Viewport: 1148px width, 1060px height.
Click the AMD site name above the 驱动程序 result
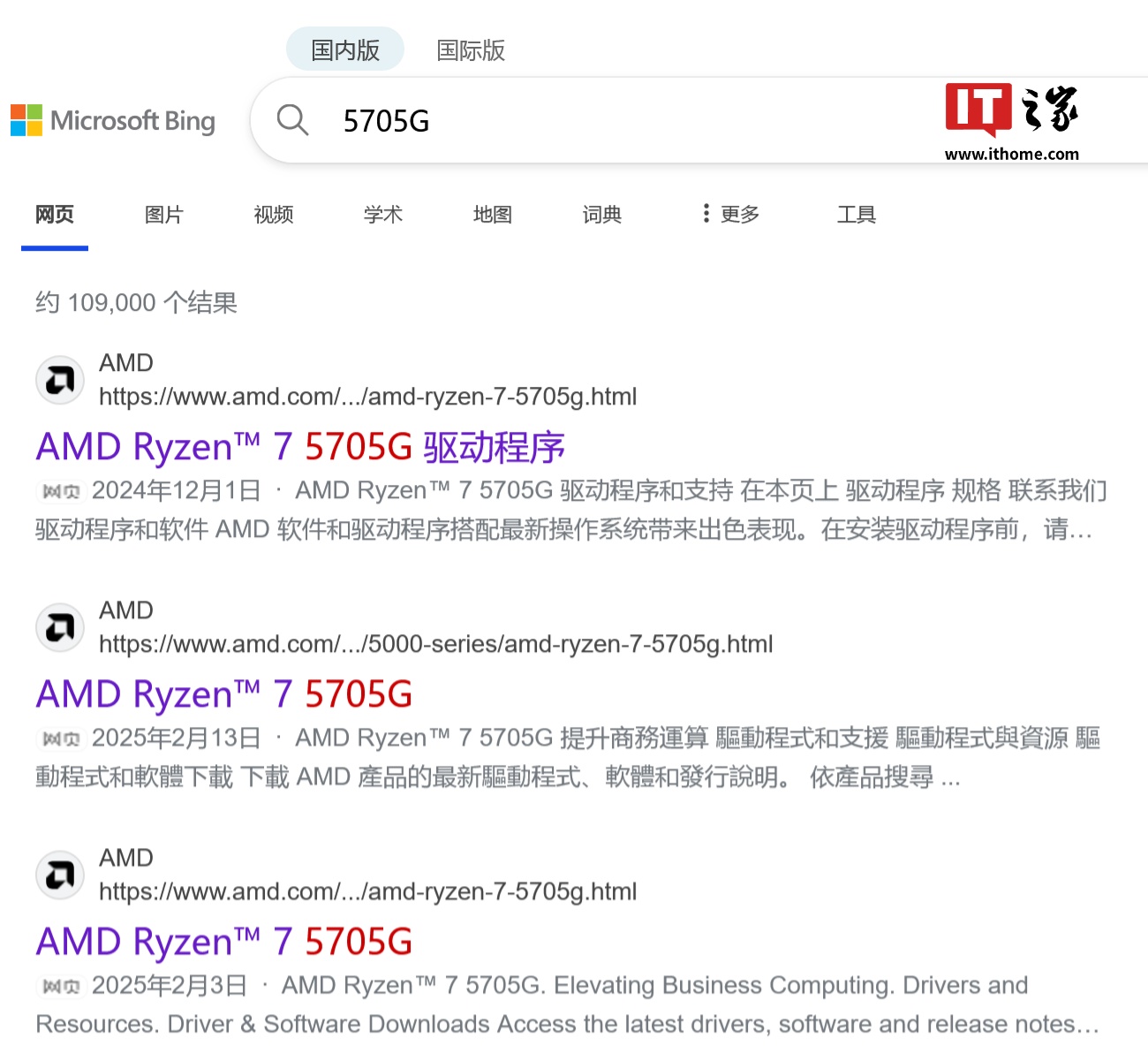tap(126, 362)
